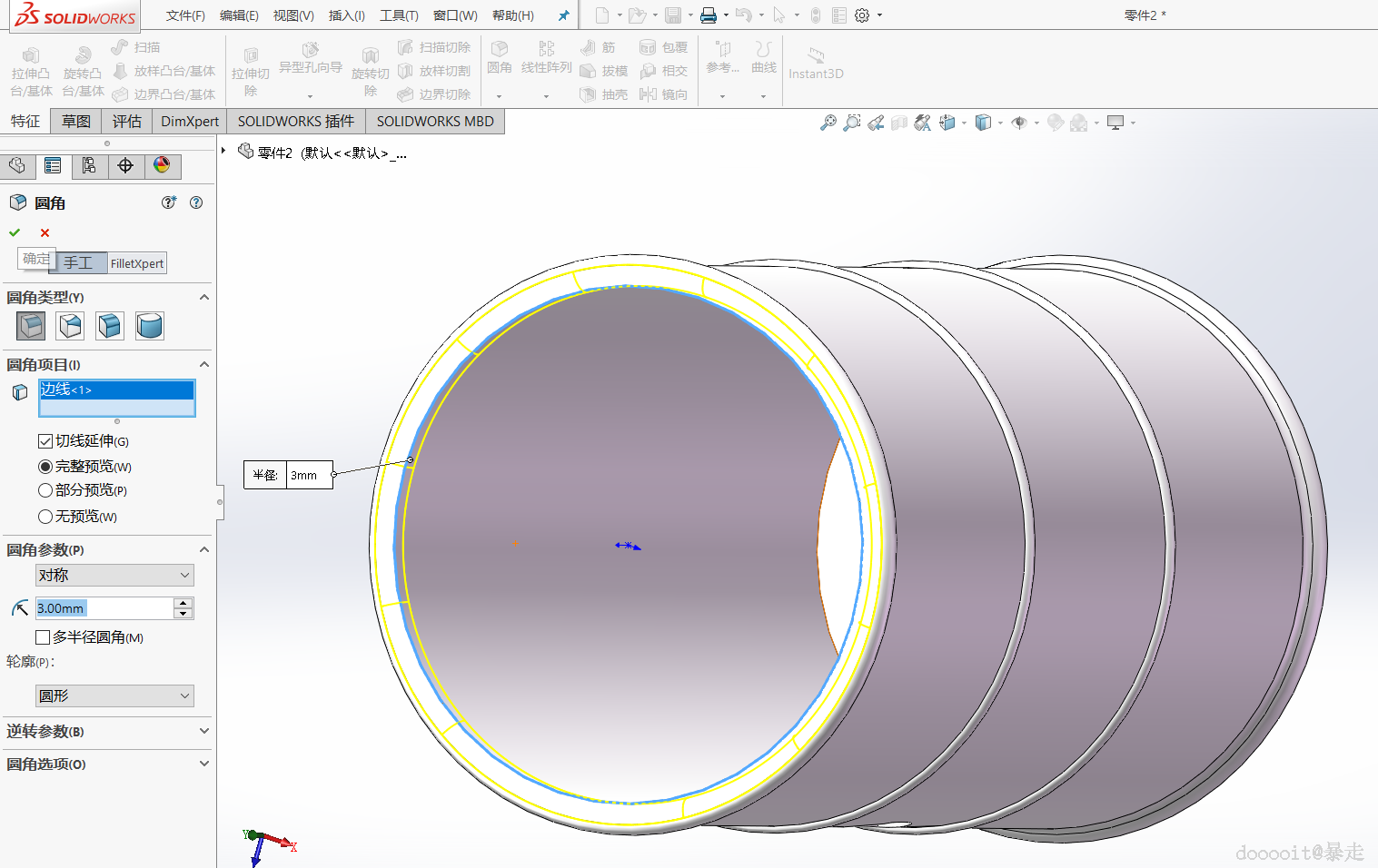The image size is (1378, 868).
Task: Select the full round fillet type icon
Action: (150, 325)
